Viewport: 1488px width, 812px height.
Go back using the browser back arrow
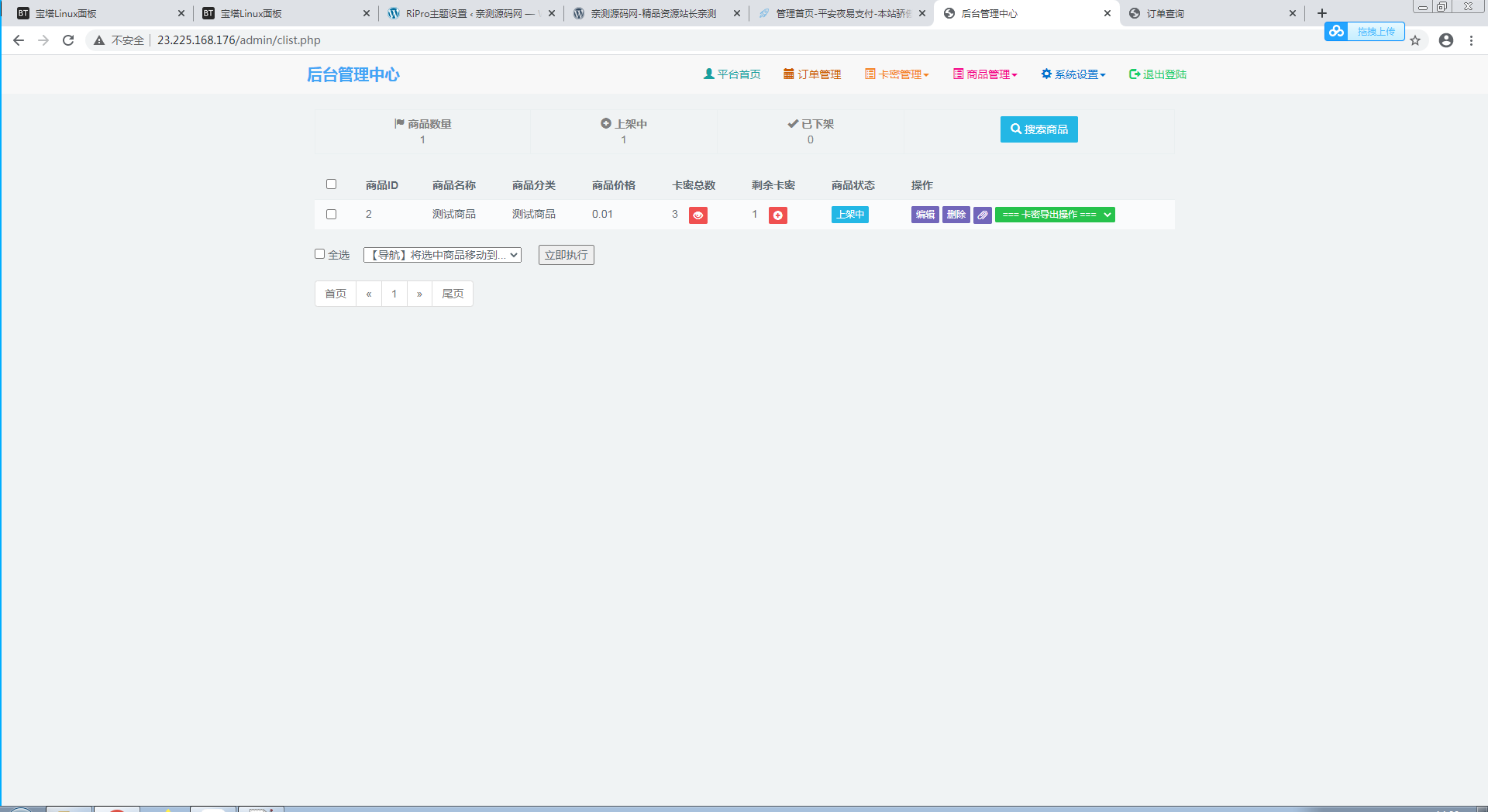[x=19, y=40]
